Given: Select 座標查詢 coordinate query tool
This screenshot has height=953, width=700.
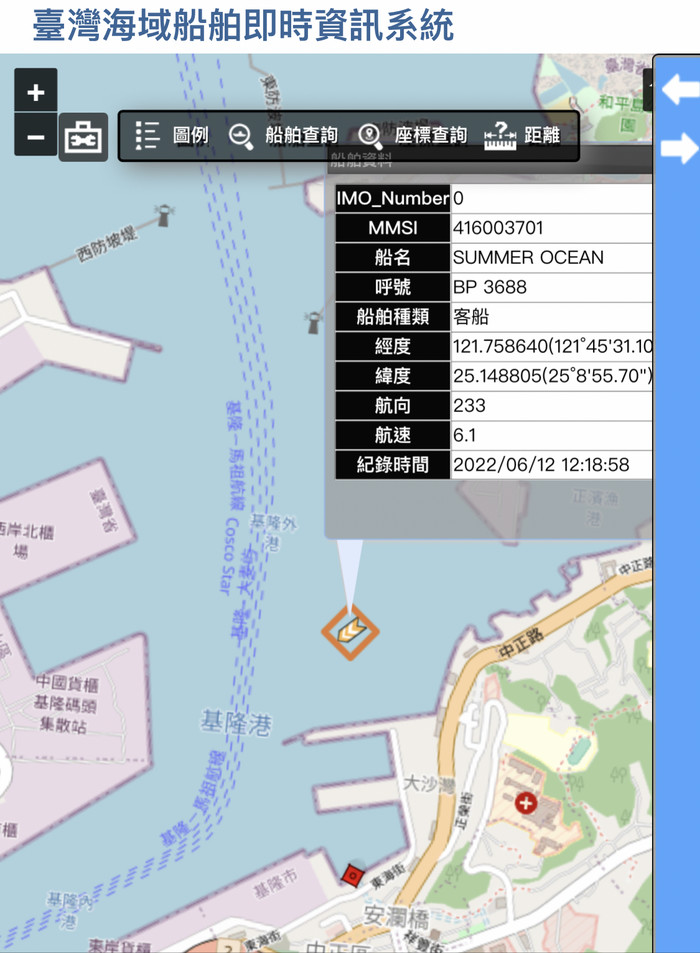Looking at the screenshot, I should [x=413, y=136].
